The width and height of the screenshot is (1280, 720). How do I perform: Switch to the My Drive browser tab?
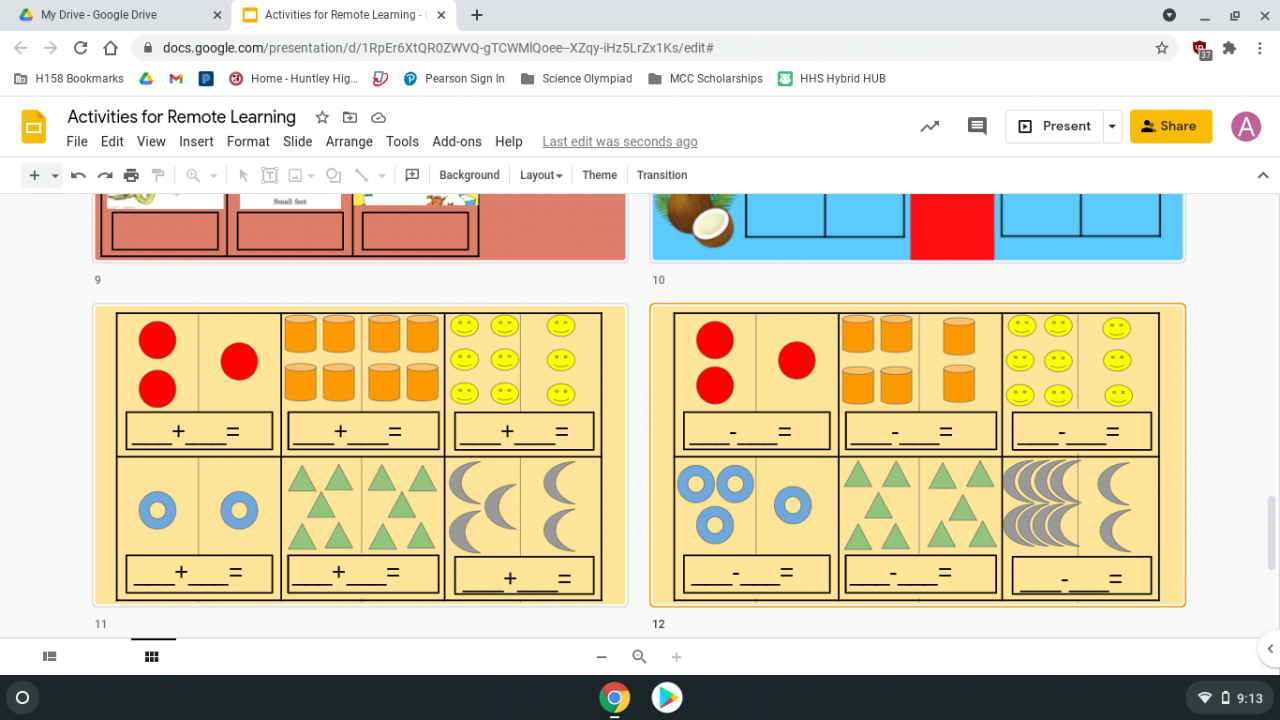tap(117, 15)
